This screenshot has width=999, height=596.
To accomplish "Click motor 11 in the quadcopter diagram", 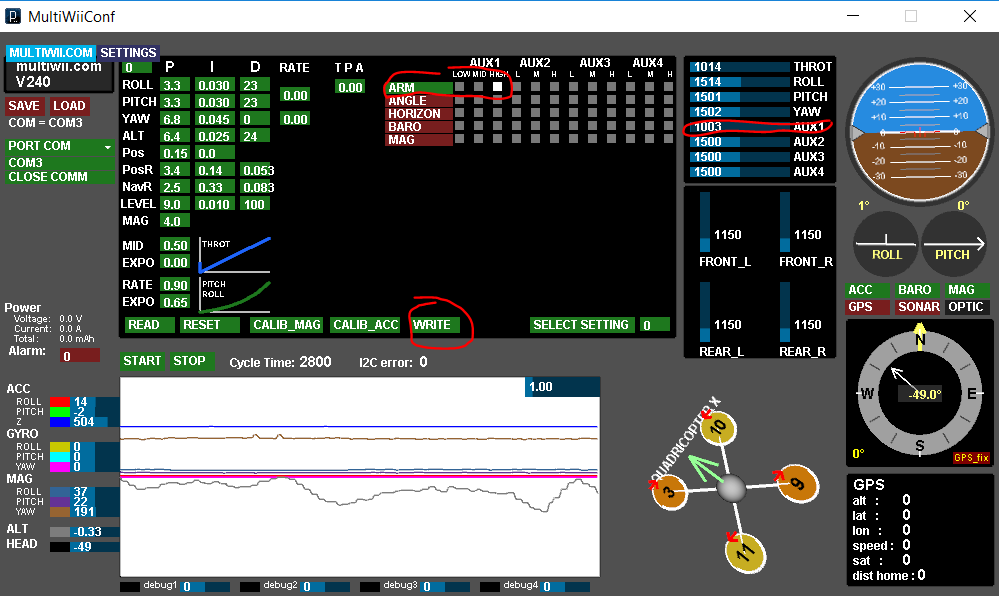I will coord(745,553).
